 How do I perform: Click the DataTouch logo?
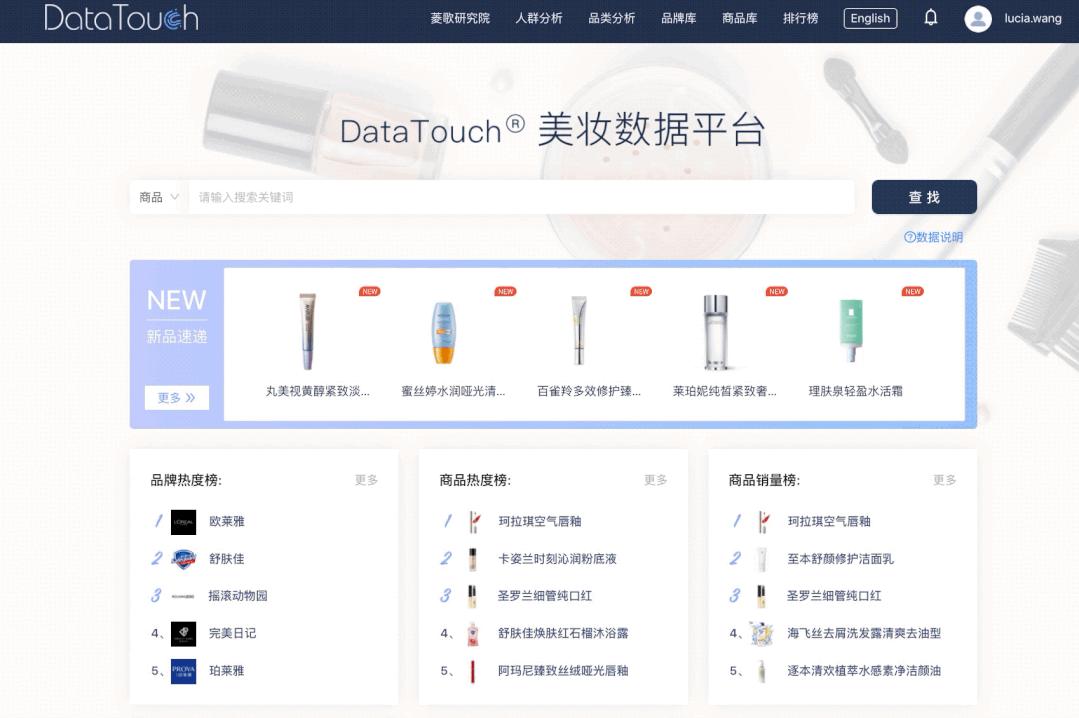point(122,18)
